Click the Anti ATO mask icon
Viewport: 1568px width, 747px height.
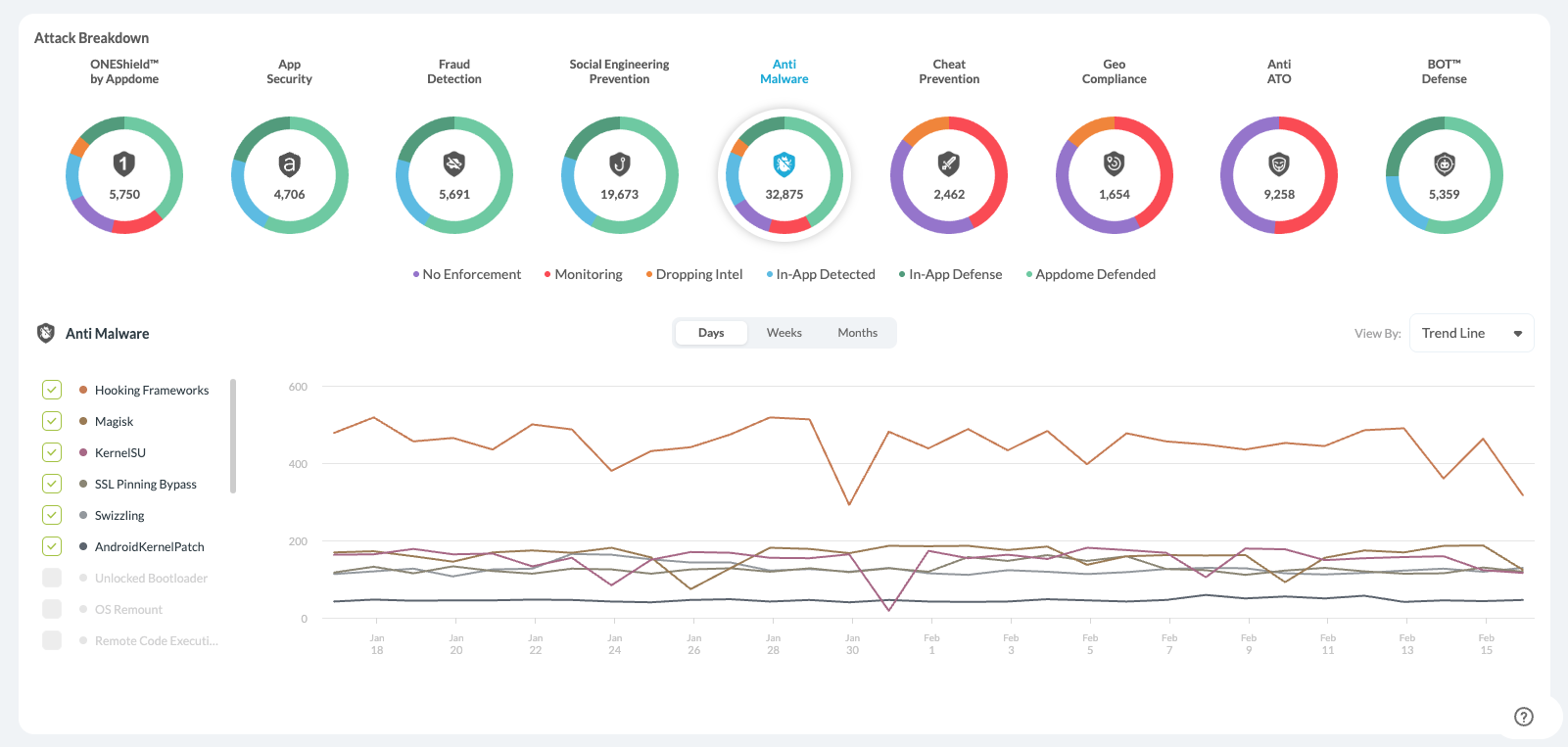tap(1278, 163)
